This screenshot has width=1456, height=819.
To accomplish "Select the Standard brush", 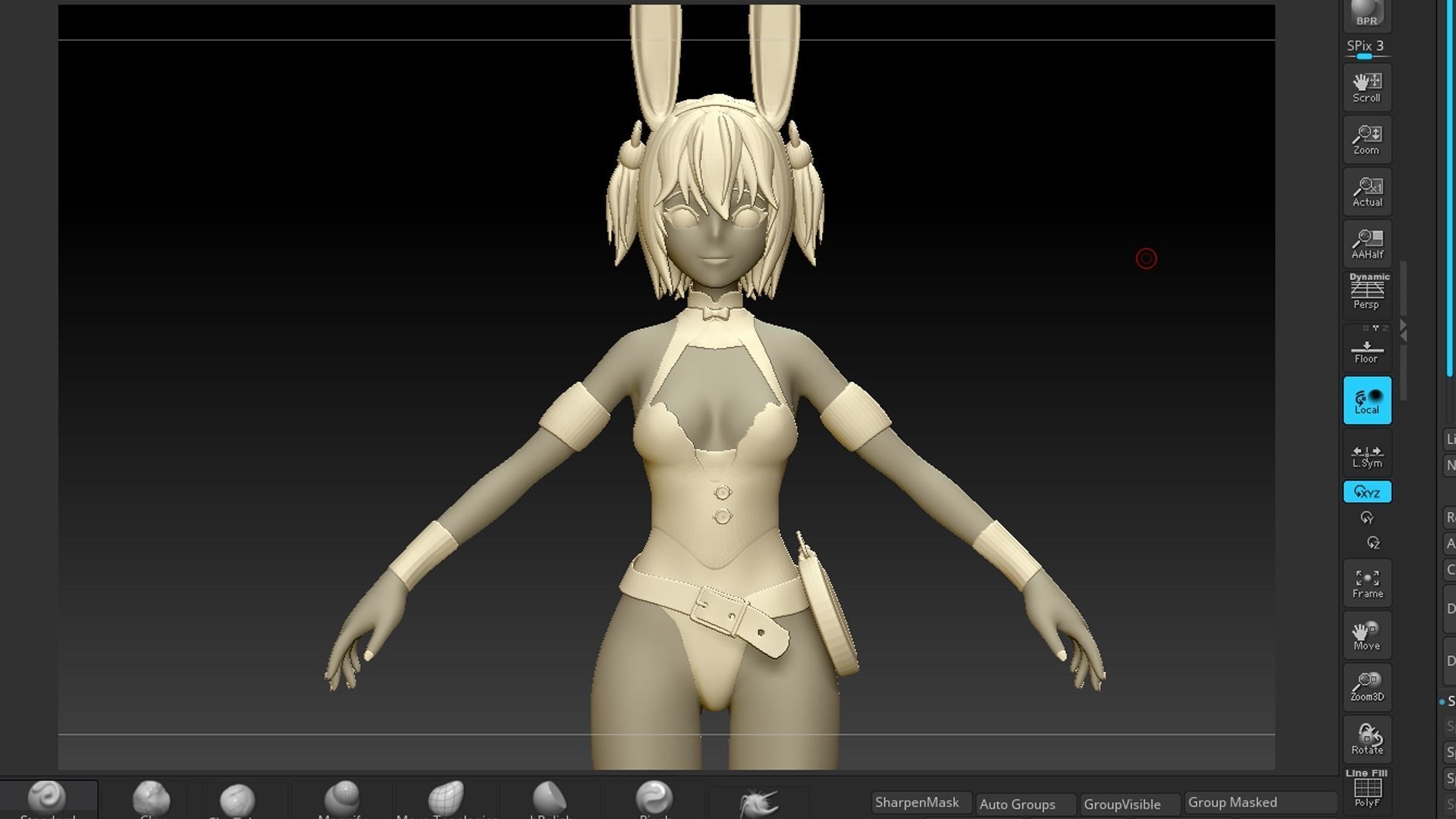I will (48, 799).
